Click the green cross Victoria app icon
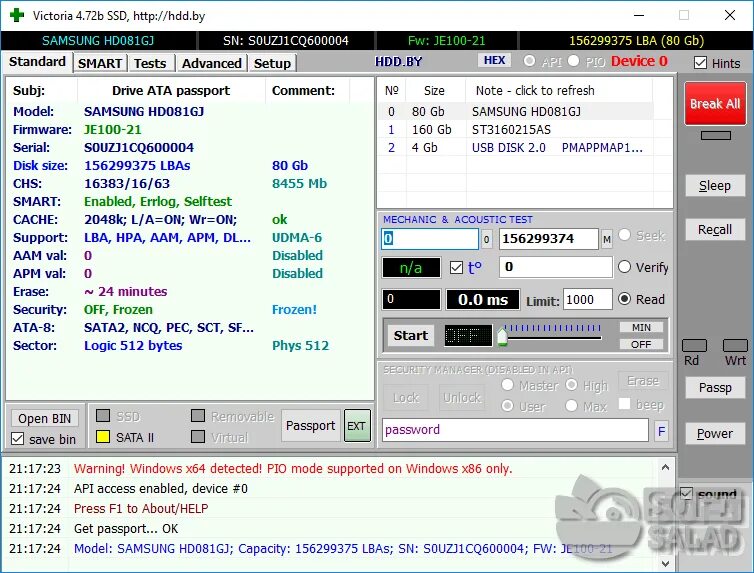Viewport: 754px width, 573px height. (x=17, y=15)
